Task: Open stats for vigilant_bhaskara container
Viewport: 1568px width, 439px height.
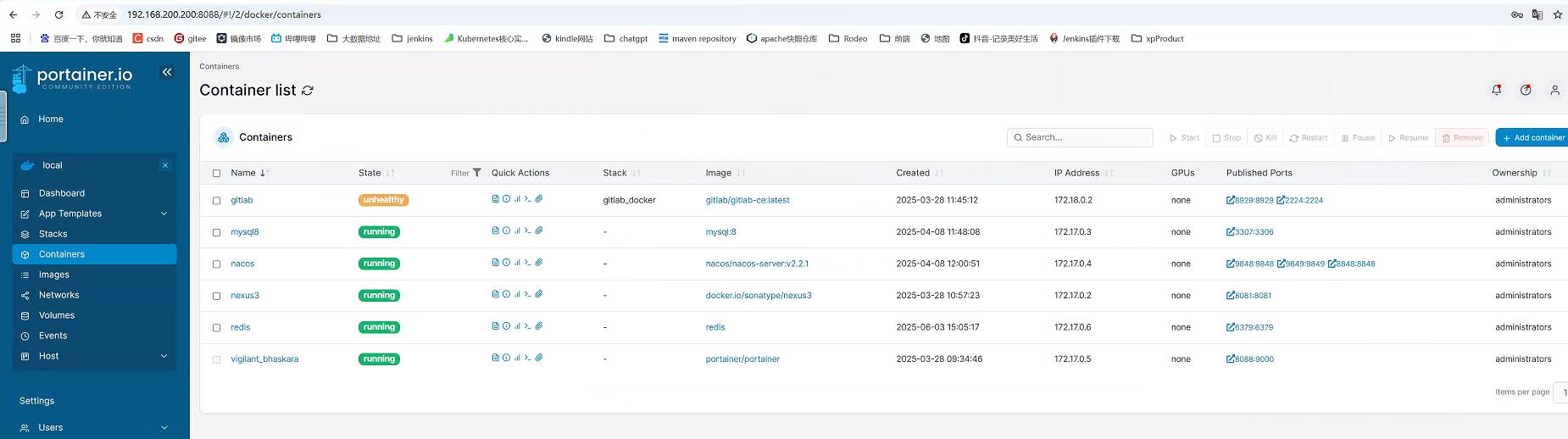Action: point(517,358)
